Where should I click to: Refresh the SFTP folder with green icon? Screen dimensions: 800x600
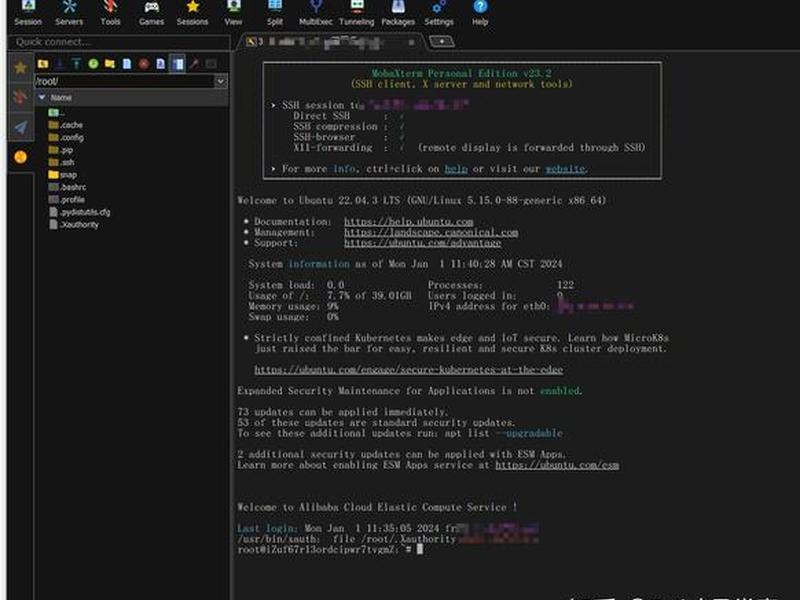[x=93, y=64]
